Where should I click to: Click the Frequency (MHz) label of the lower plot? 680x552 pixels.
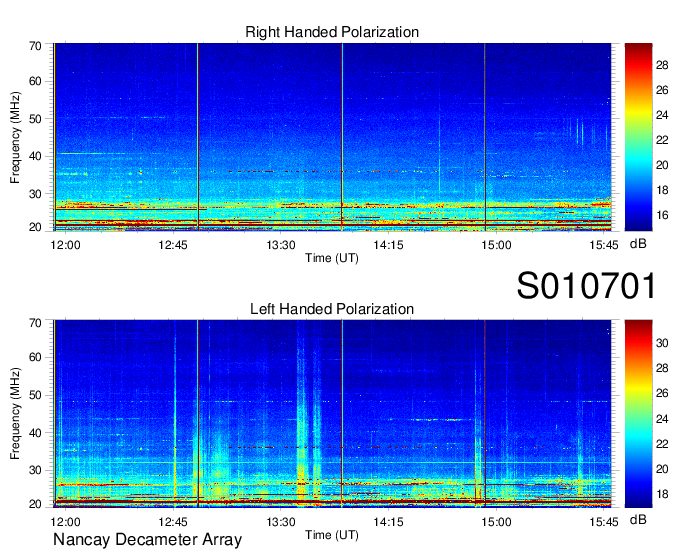coord(15,414)
